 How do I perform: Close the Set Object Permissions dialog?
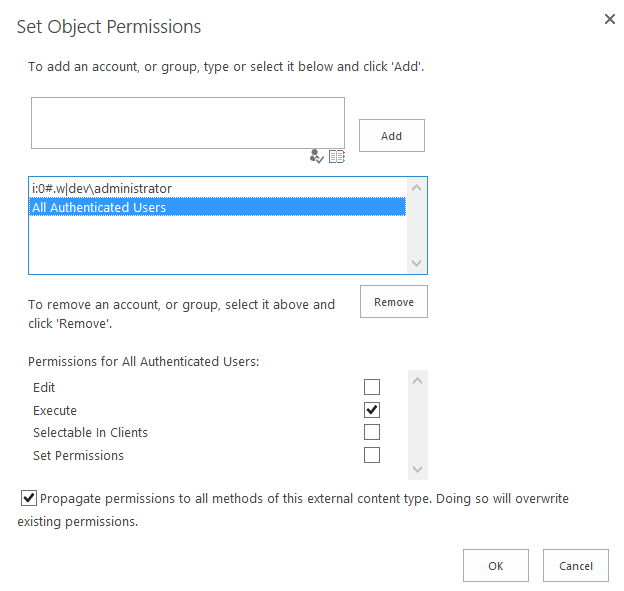(610, 19)
